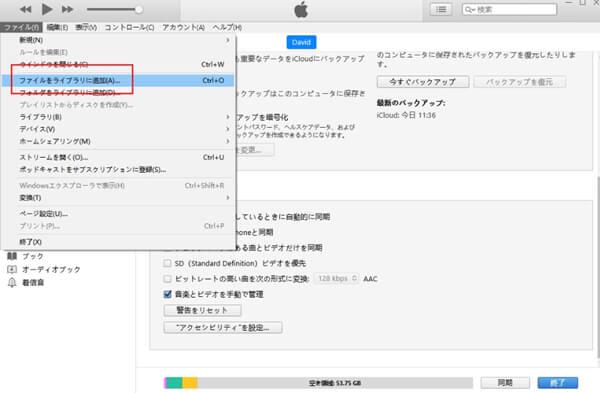This screenshot has height=393, width=600.
Task: Click the blue 終了 button
Action: (x=558, y=383)
